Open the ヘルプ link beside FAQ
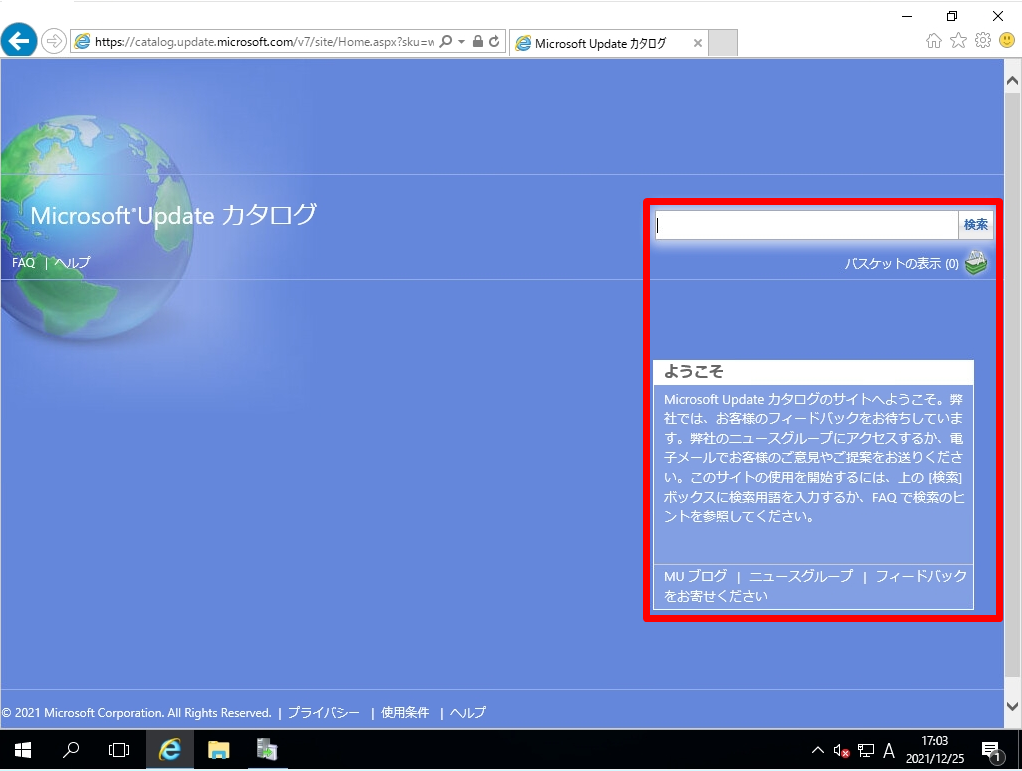The width and height of the screenshot is (1022, 771). click(72, 263)
